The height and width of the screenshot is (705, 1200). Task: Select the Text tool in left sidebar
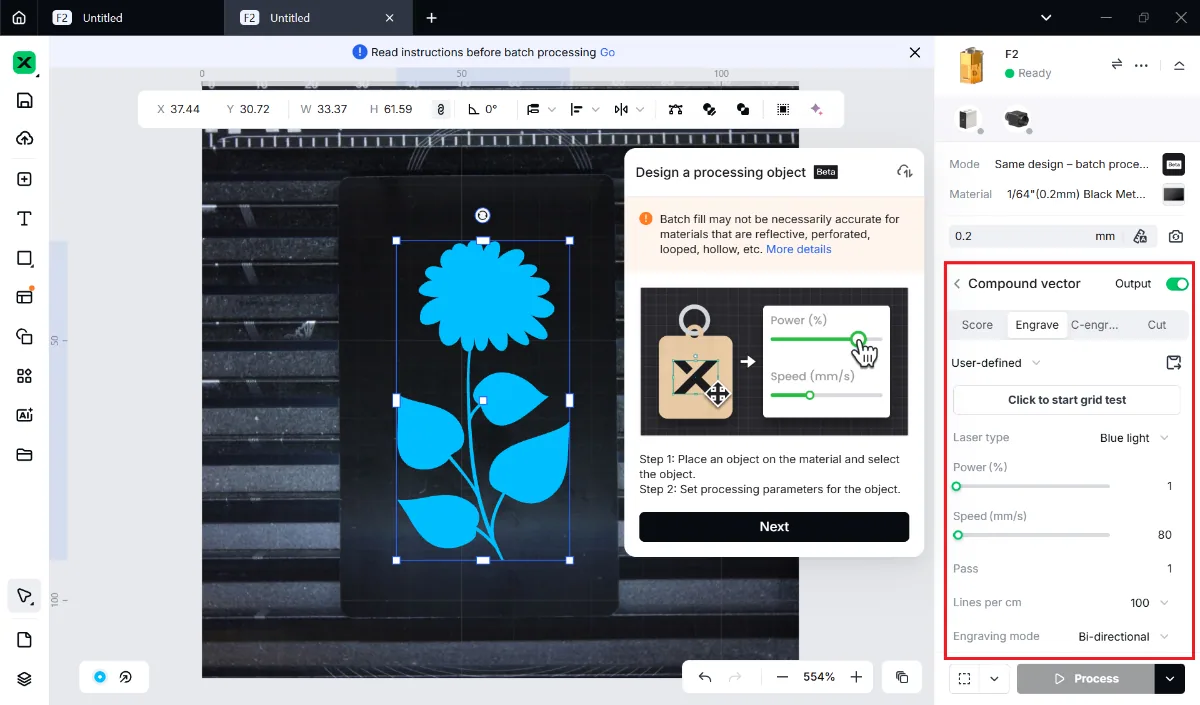coord(25,219)
